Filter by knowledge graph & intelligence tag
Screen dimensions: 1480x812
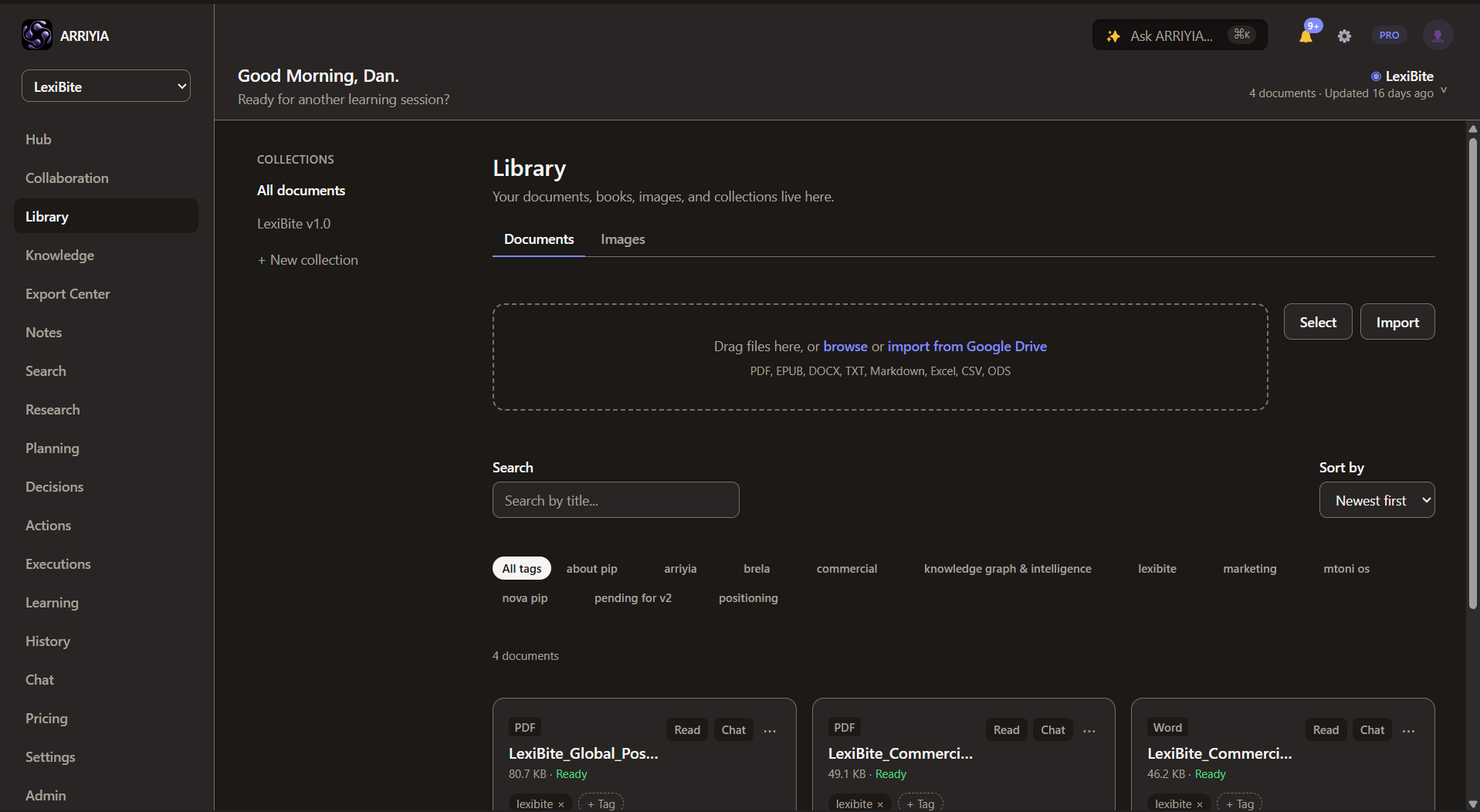[x=1008, y=568]
